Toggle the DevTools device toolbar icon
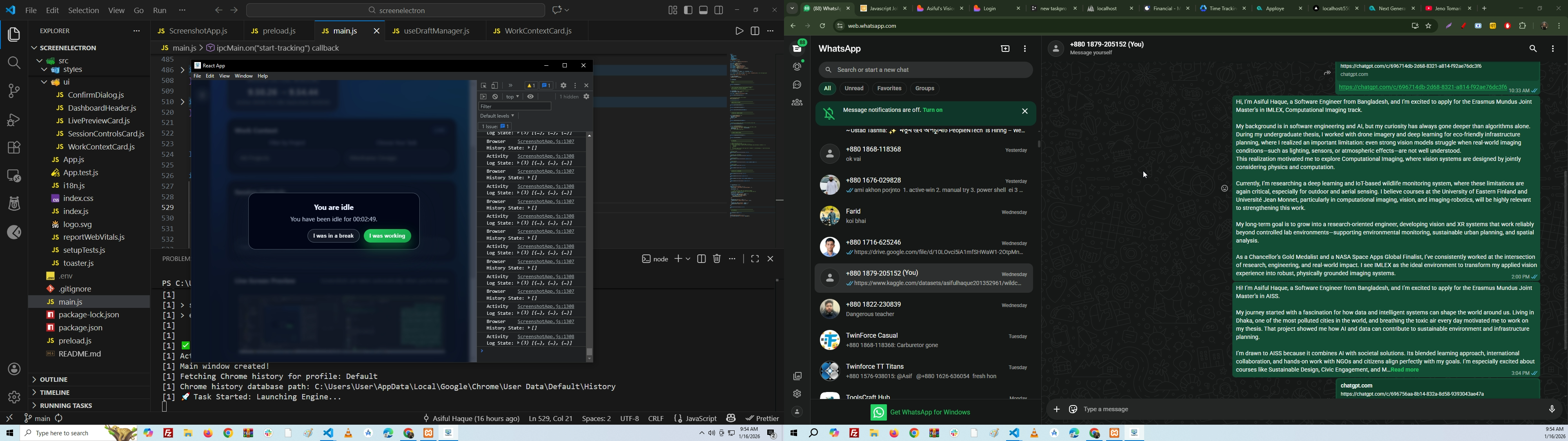1568x441 pixels. [495, 86]
